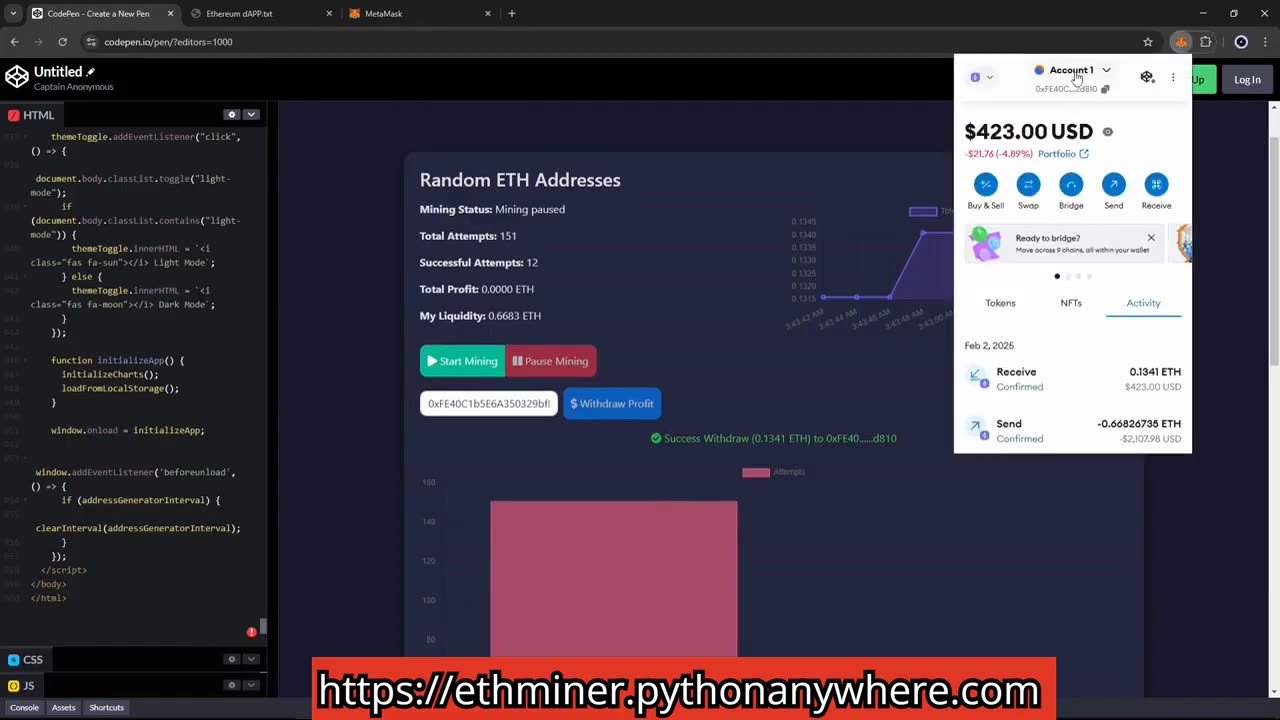Click the MetaMask Swap icon
This screenshot has width=1280, height=720.
click(x=1028, y=184)
